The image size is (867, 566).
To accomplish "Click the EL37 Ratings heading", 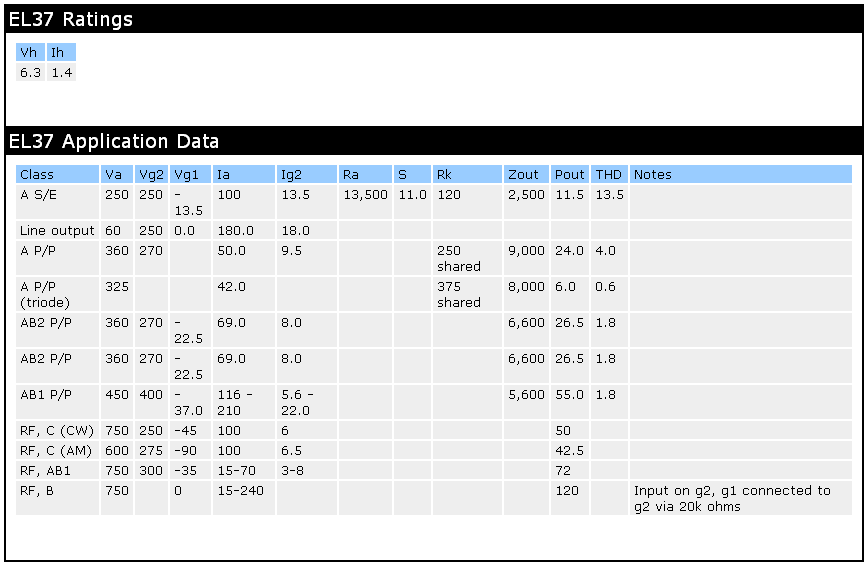I will [x=71, y=19].
